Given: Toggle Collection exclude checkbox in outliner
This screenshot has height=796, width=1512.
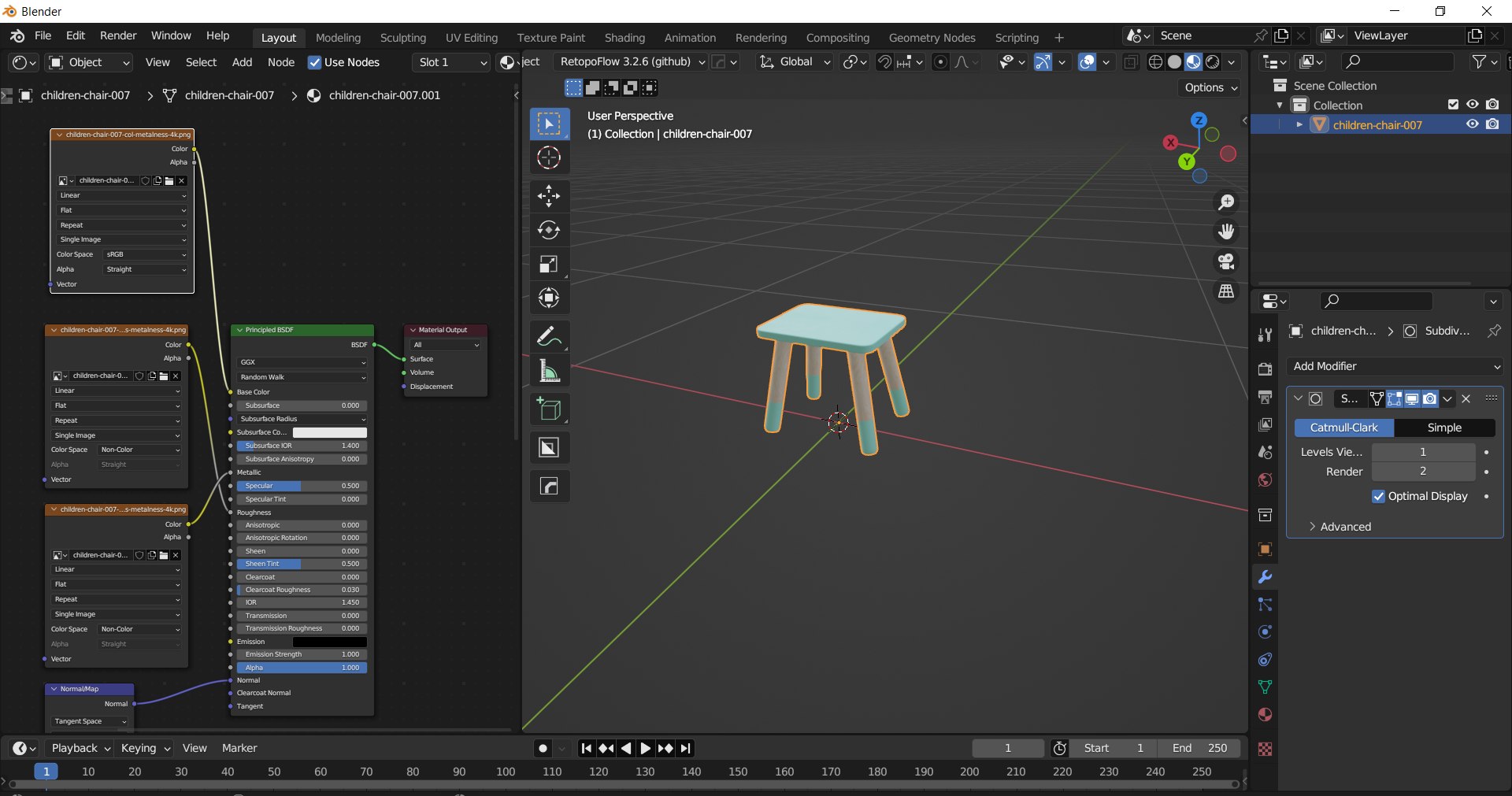Looking at the screenshot, I should pyautogui.click(x=1454, y=105).
